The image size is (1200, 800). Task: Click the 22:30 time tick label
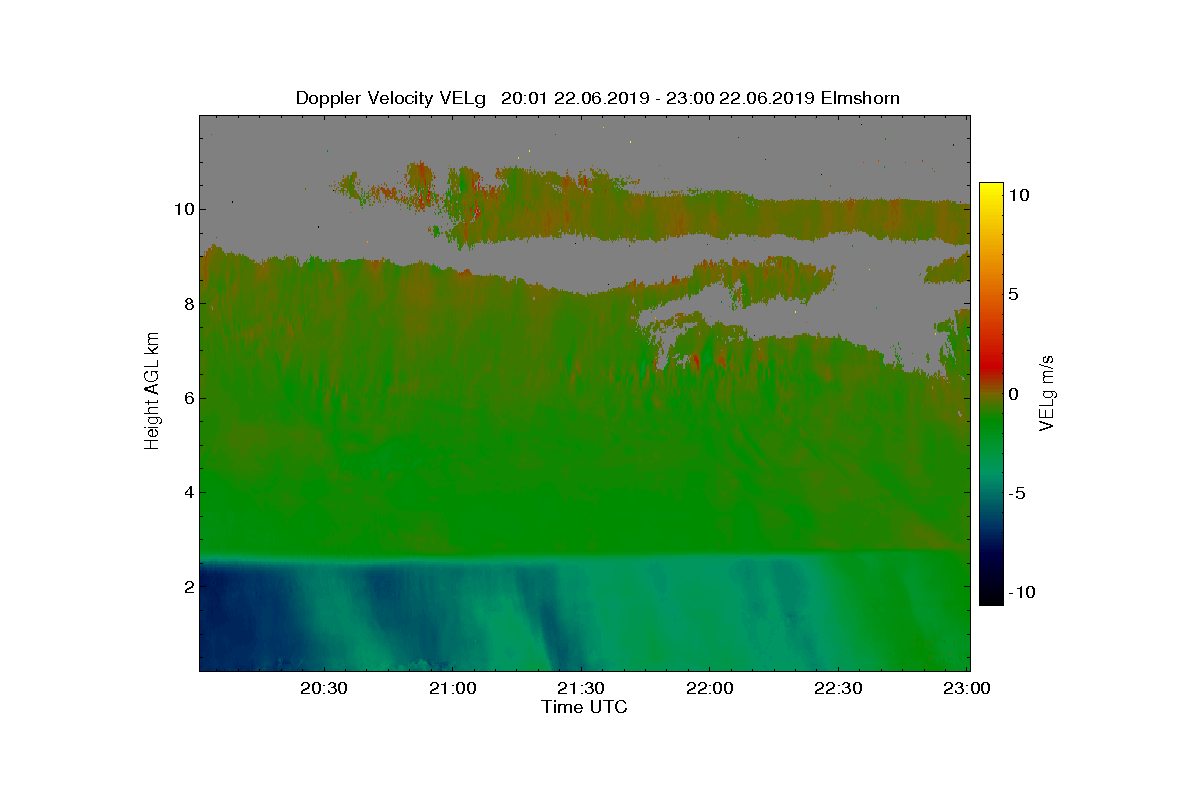point(838,688)
